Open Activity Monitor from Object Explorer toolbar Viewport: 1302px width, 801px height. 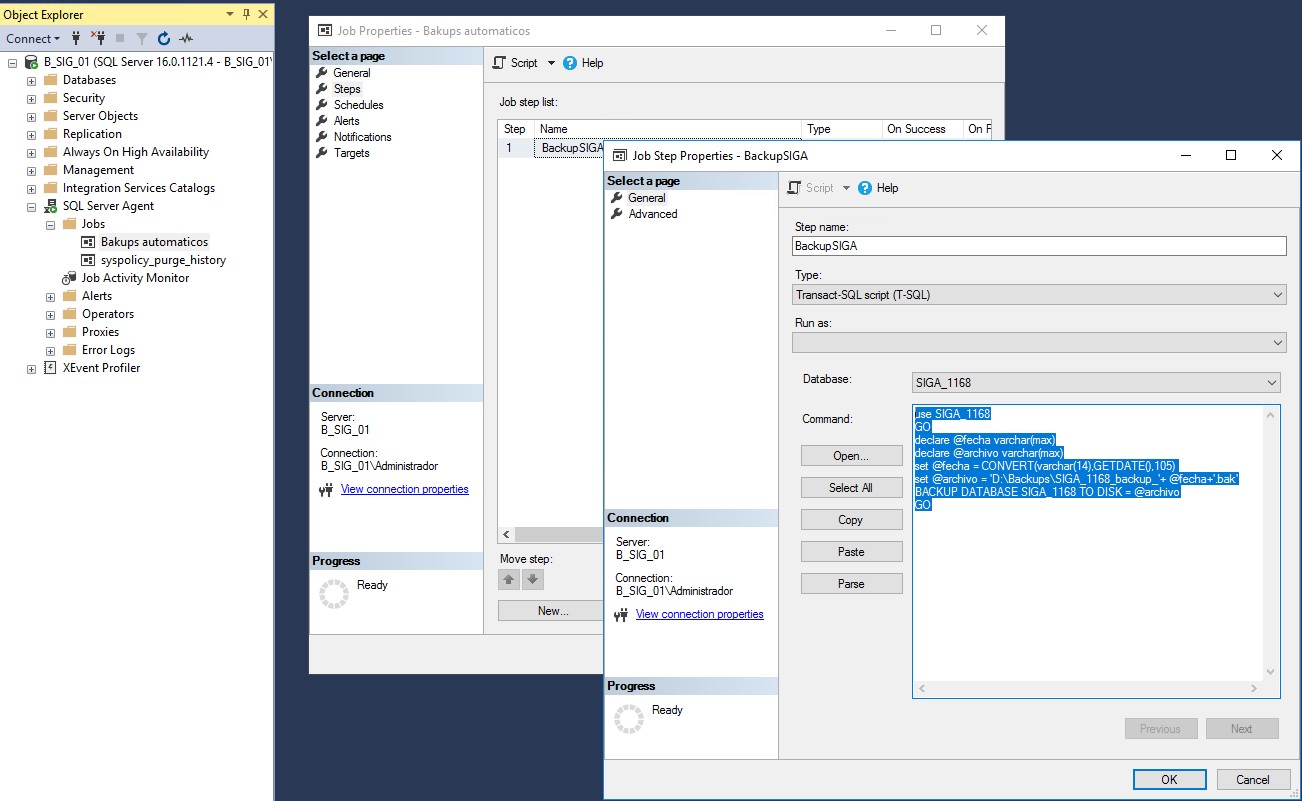pos(186,38)
